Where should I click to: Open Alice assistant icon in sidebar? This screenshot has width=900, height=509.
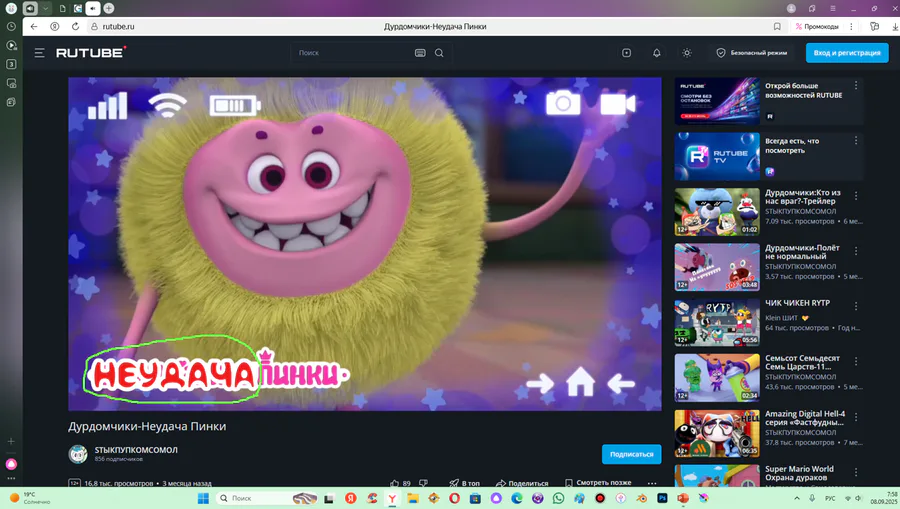tap(11, 464)
